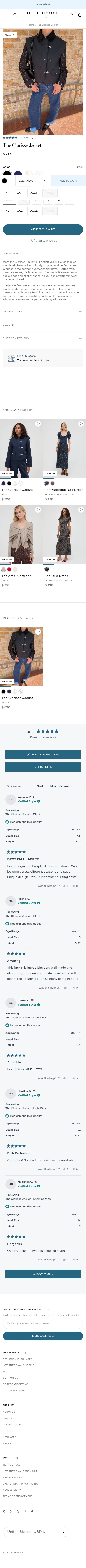Add The Dris Dress to wishlist heart
Image resolution: width=86 pixels, height=1568 pixels.
click(81, 510)
